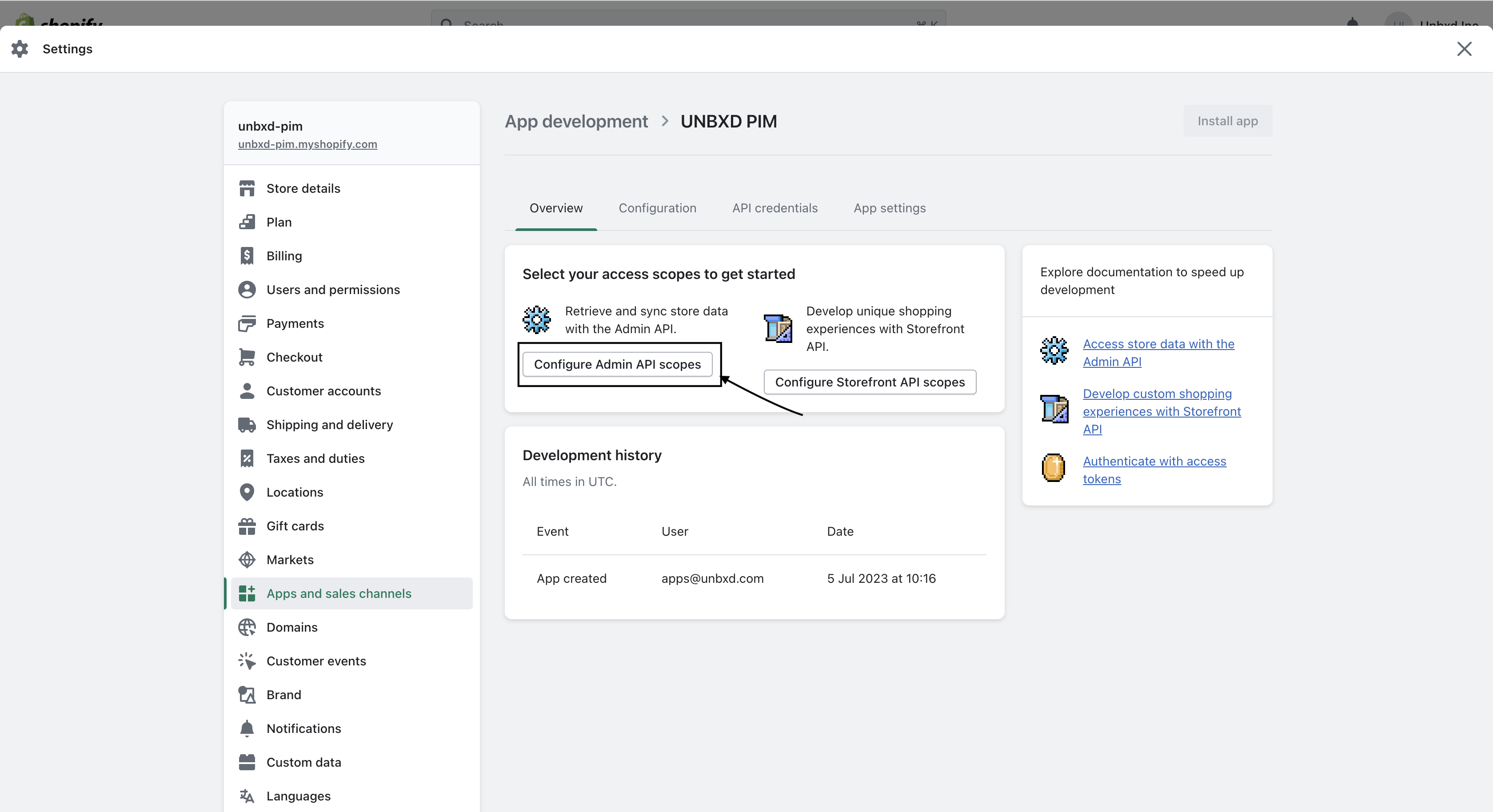Open Checkout settings

[x=351, y=357]
